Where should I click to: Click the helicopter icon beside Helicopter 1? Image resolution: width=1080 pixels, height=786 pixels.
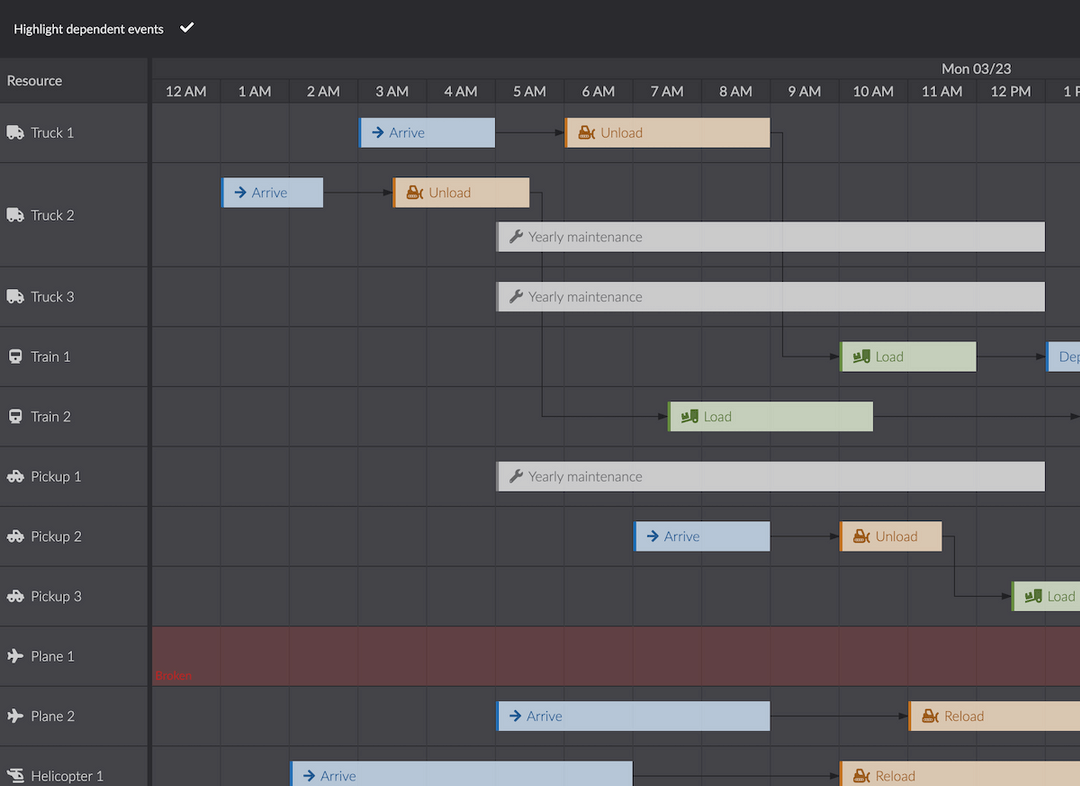point(15,775)
